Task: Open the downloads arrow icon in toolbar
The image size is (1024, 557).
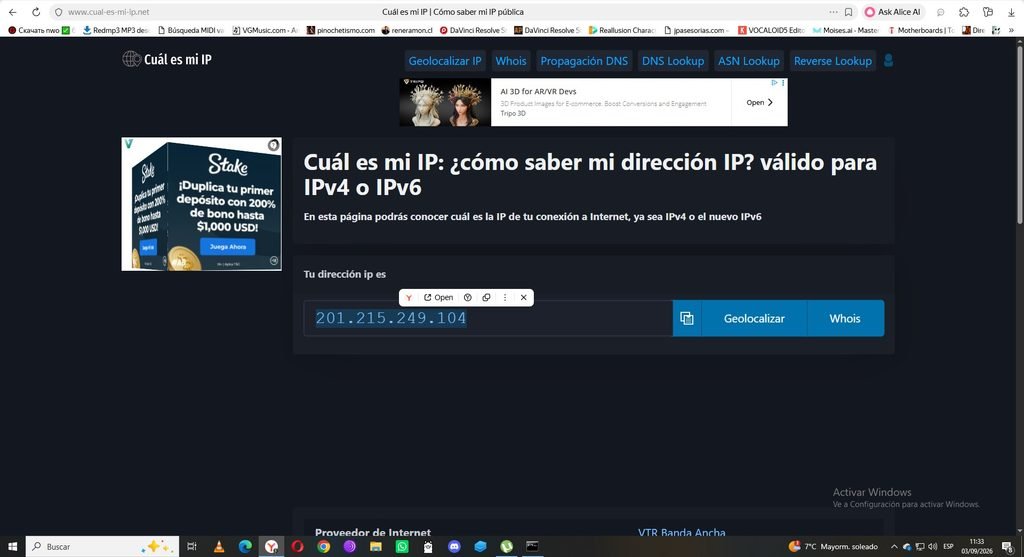Action: click(x=1011, y=12)
